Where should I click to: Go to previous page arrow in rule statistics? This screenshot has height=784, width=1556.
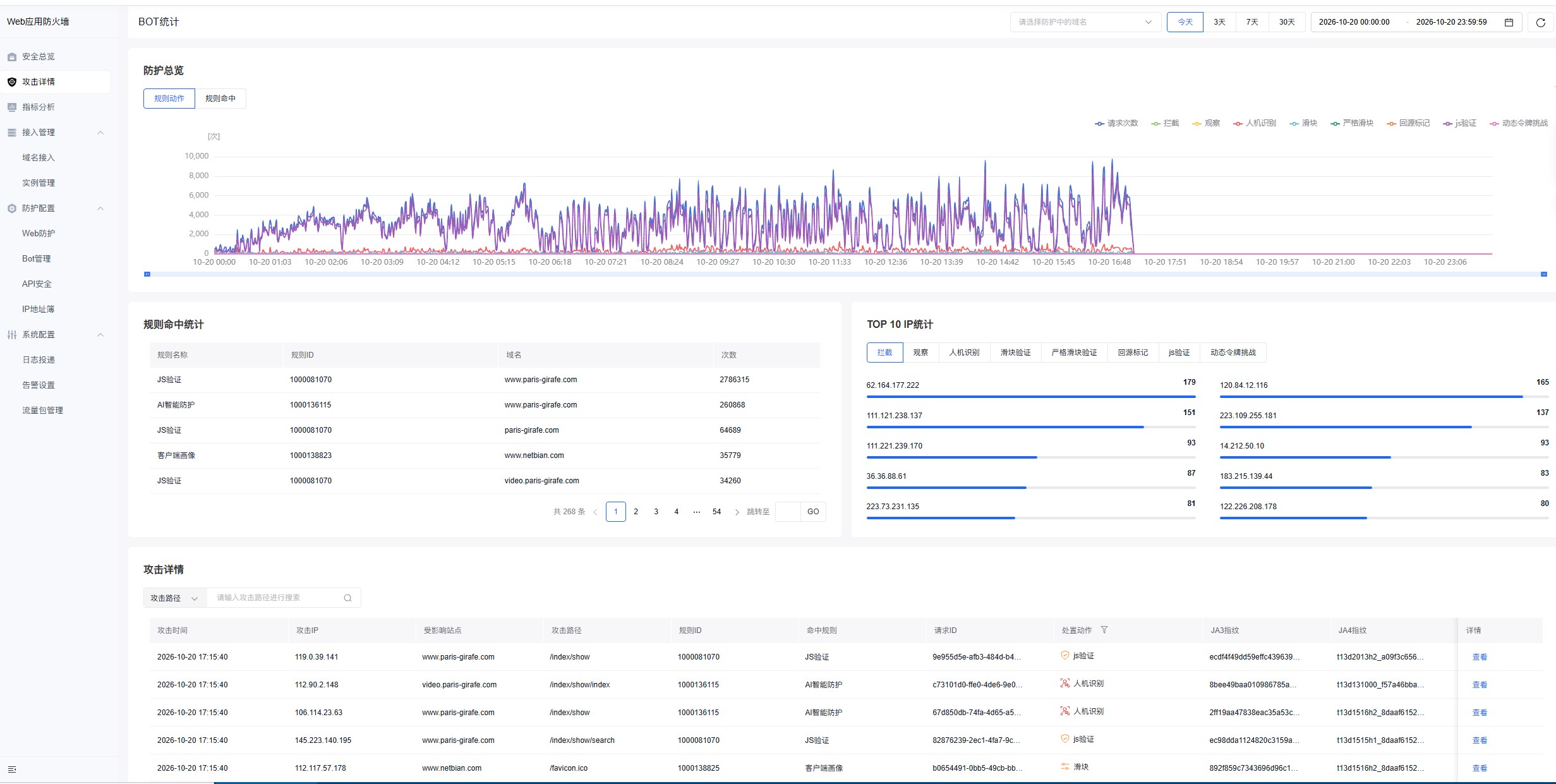[595, 512]
